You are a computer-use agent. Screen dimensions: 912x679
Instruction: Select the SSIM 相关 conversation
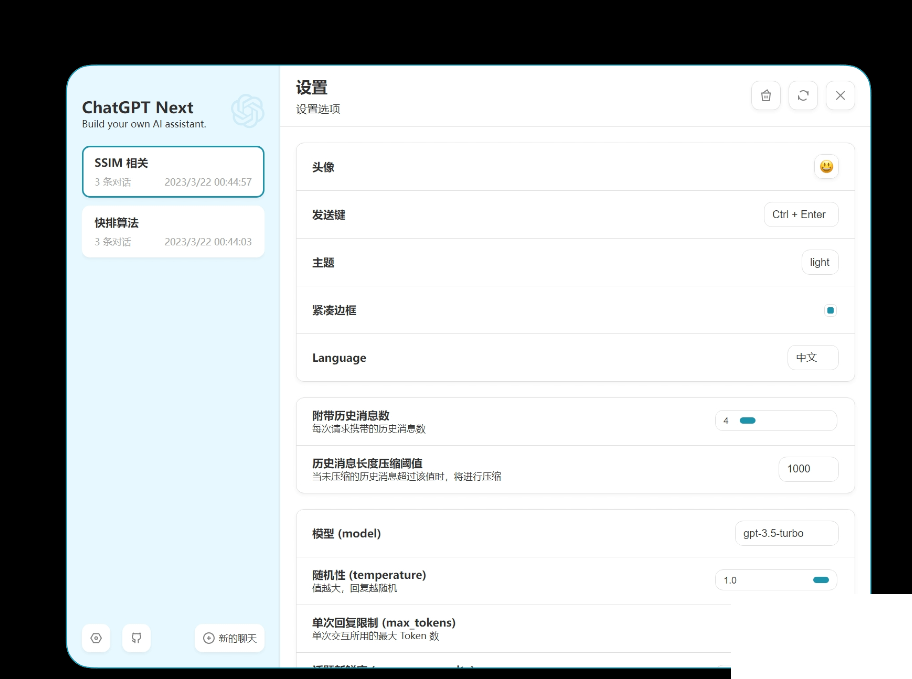click(173, 172)
